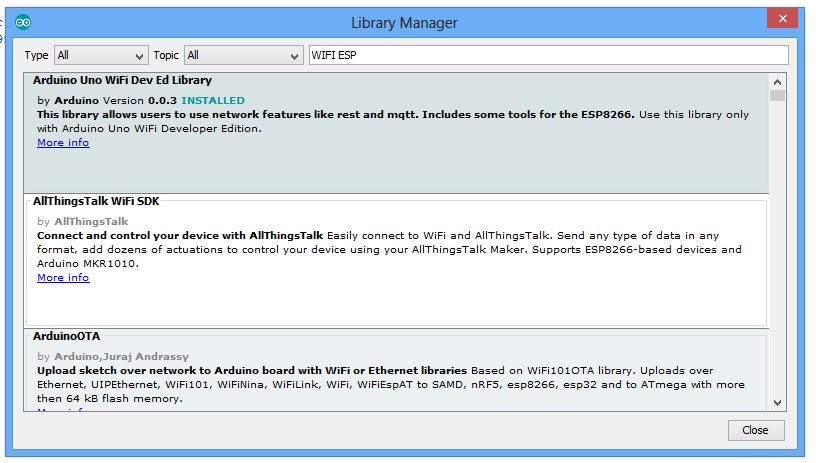Screen dimensions: 816x463
Task: Open More info link for Arduino Uno WiFi library
Action: click(x=63, y=143)
